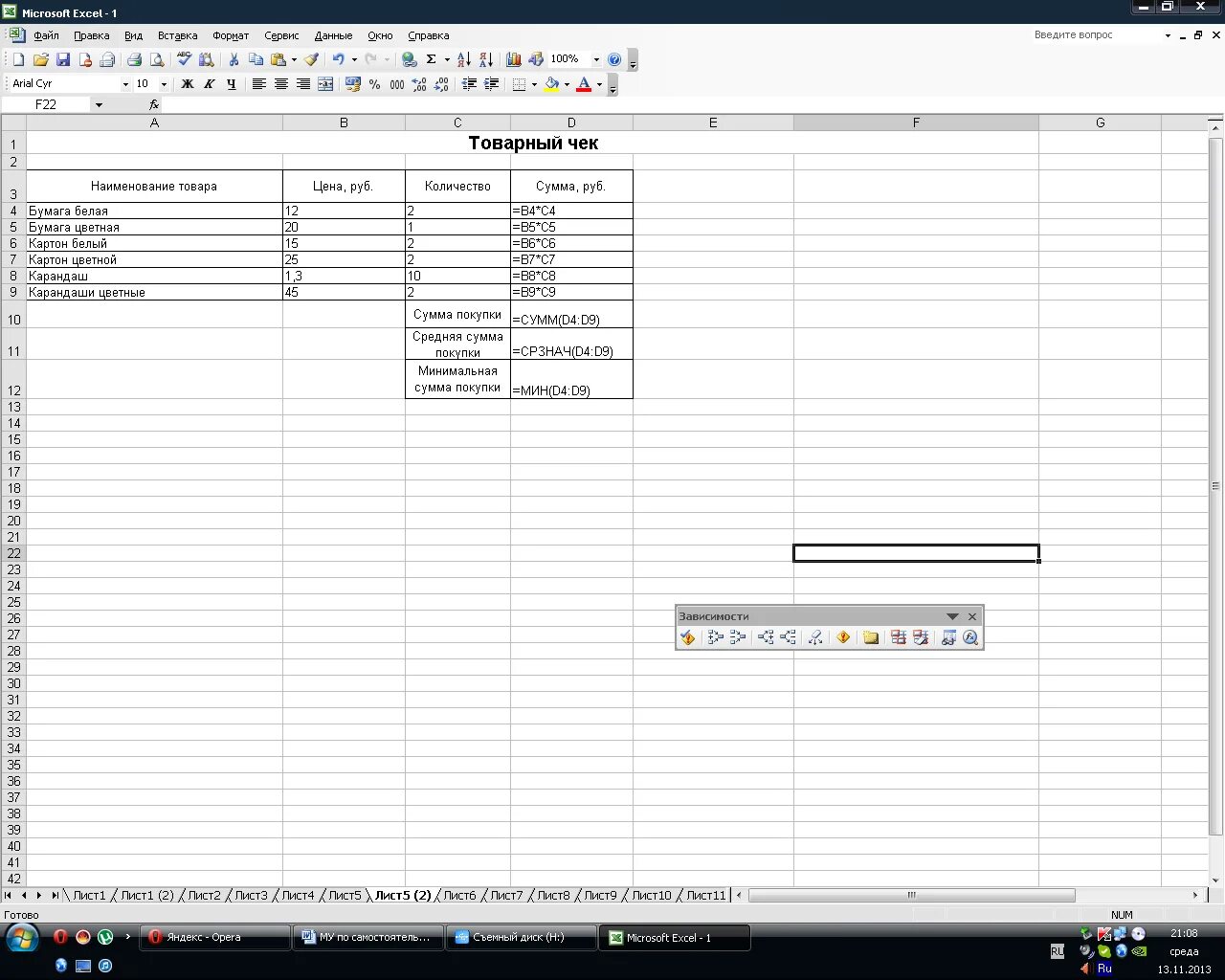
Task: Click the New workbook icon
Action: point(18,59)
